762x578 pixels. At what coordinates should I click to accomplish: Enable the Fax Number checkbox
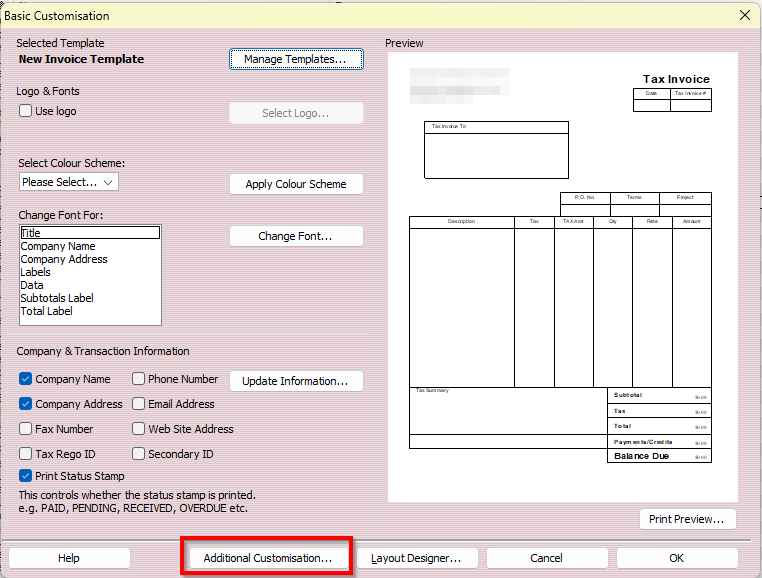click(x=25, y=429)
